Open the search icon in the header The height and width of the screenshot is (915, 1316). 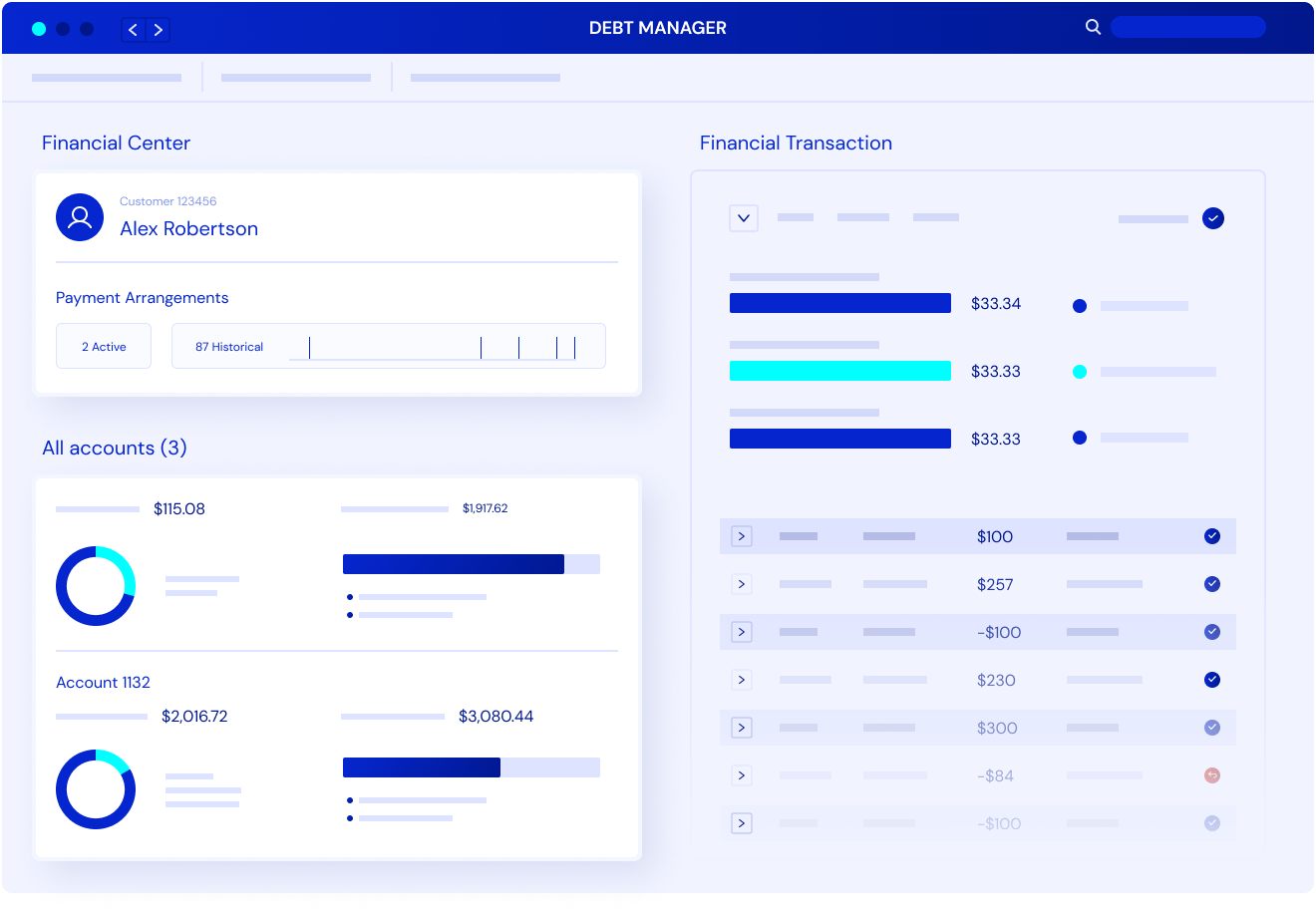[x=1093, y=27]
